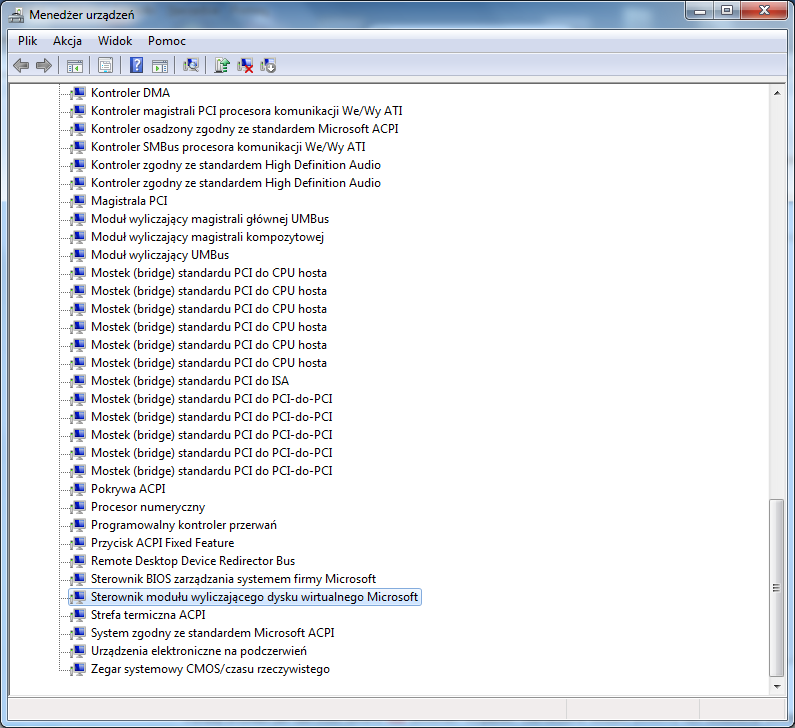Click the icon beside Zegar systemowy CMOS/czasu rzeczywistego

[x=79, y=669]
